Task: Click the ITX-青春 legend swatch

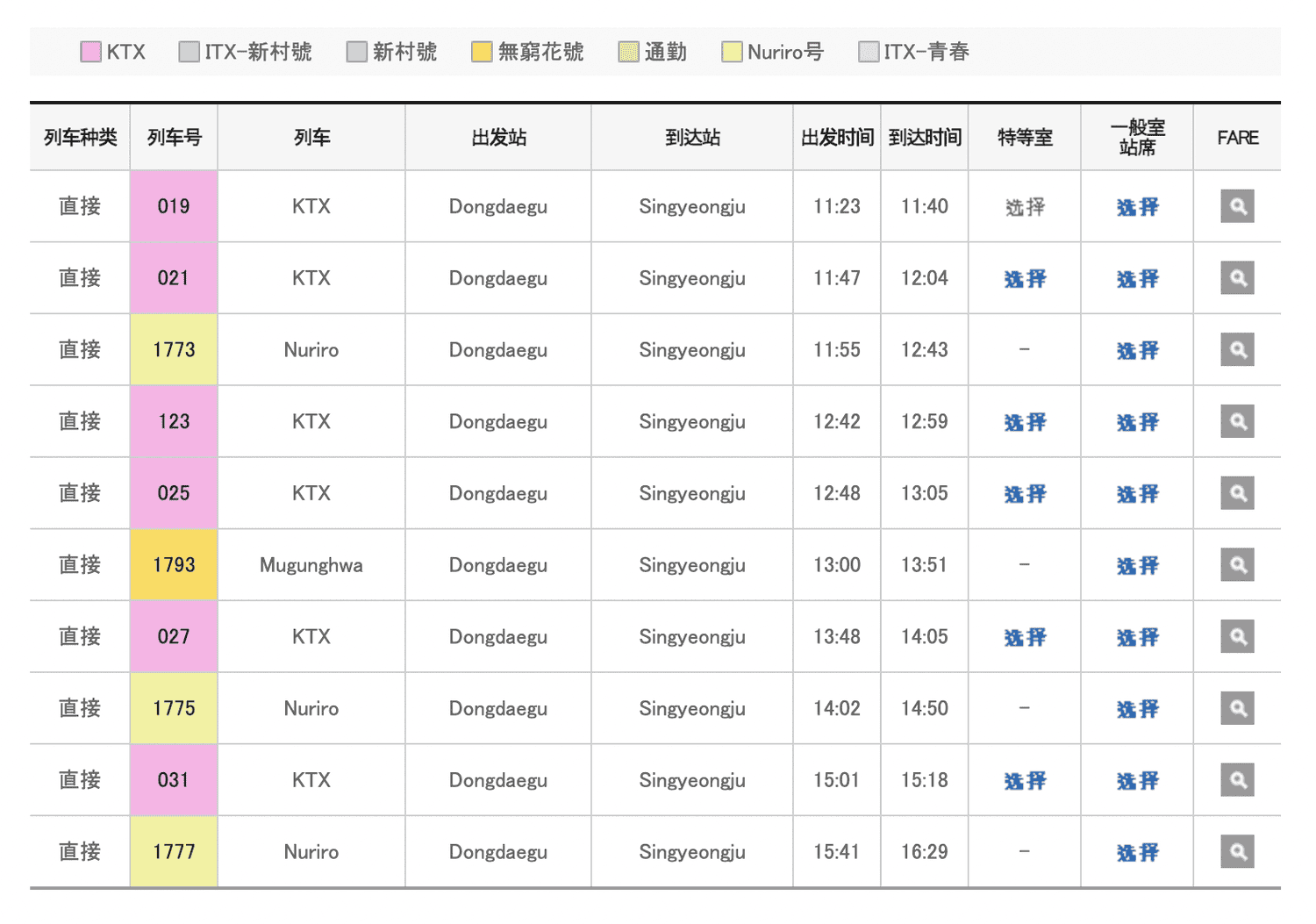Action: pyautogui.click(x=869, y=52)
